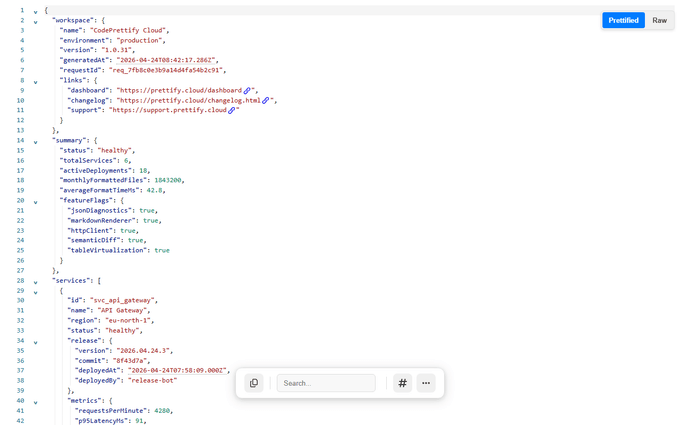Click line number 13 in gutter
This screenshot has width=680, height=425.
20,130
